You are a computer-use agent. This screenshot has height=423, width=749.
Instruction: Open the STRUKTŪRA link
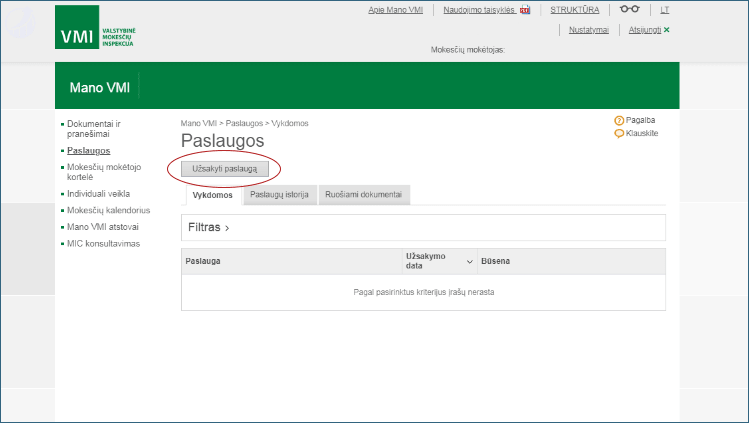(575, 10)
